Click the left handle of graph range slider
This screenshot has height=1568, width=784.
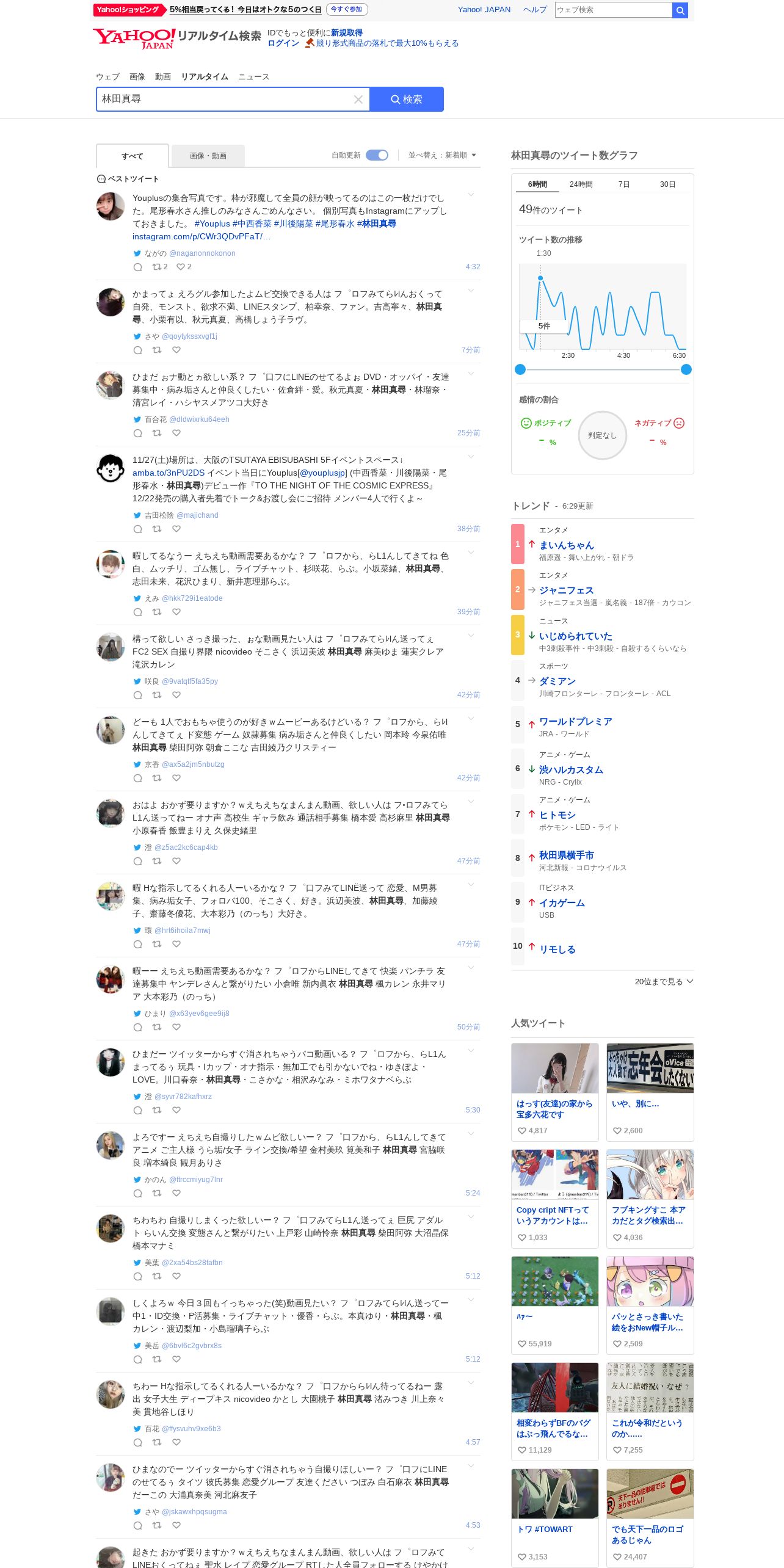520,369
